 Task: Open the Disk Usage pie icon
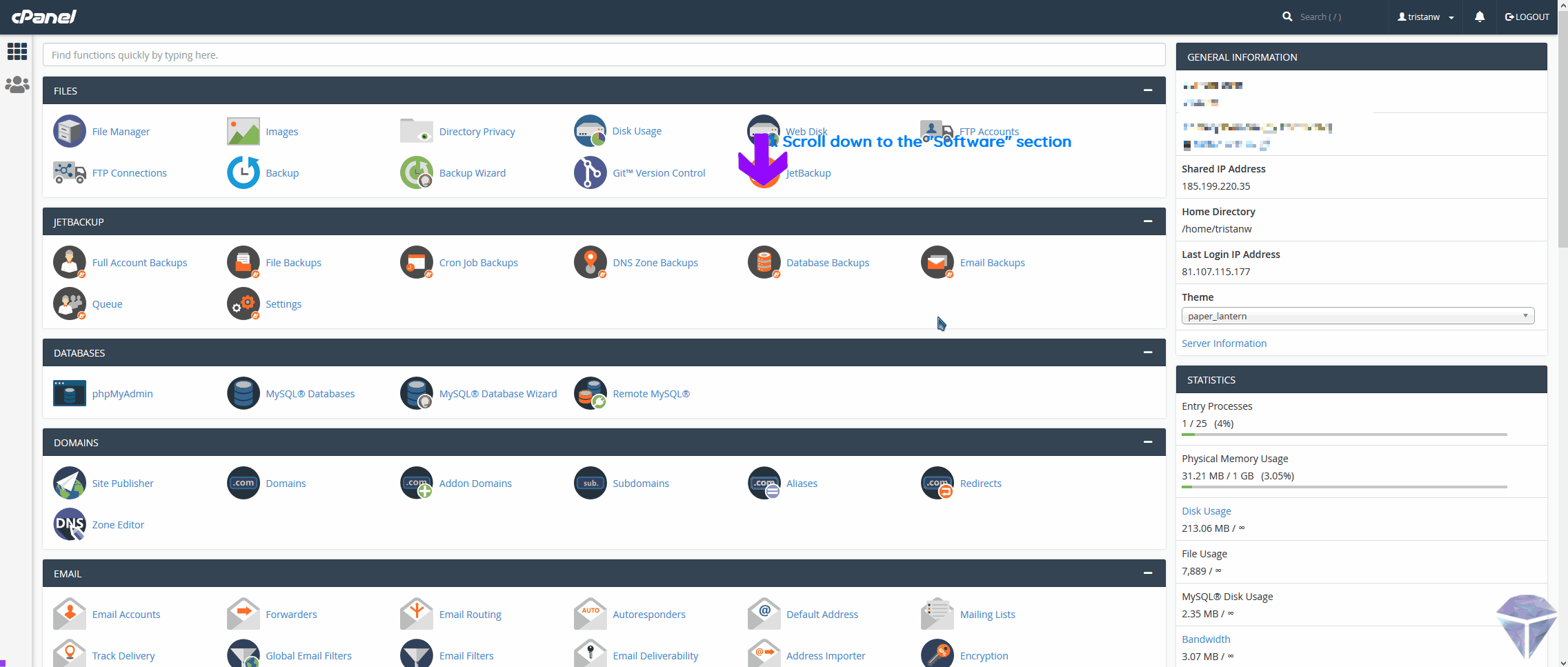[x=590, y=131]
